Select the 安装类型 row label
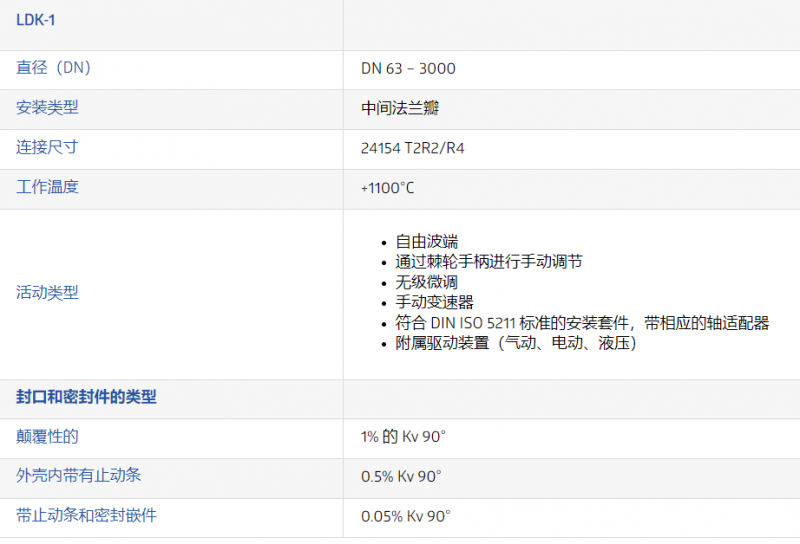The height and width of the screenshot is (544, 800). [x=47, y=107]
